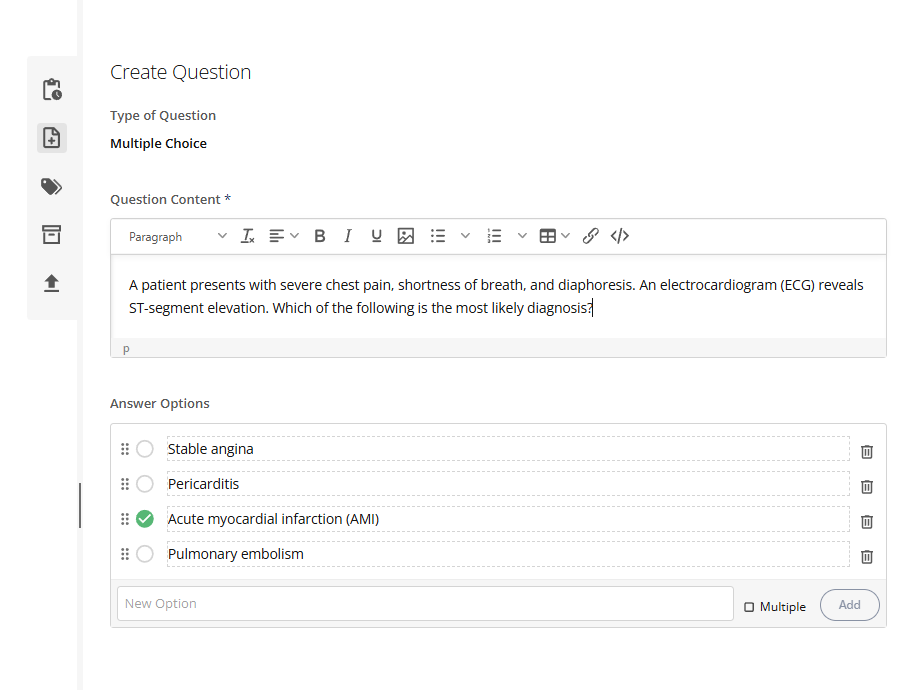922x690 pixels.
Task: Select the create question sidebar icon
Action: [51, 137]
